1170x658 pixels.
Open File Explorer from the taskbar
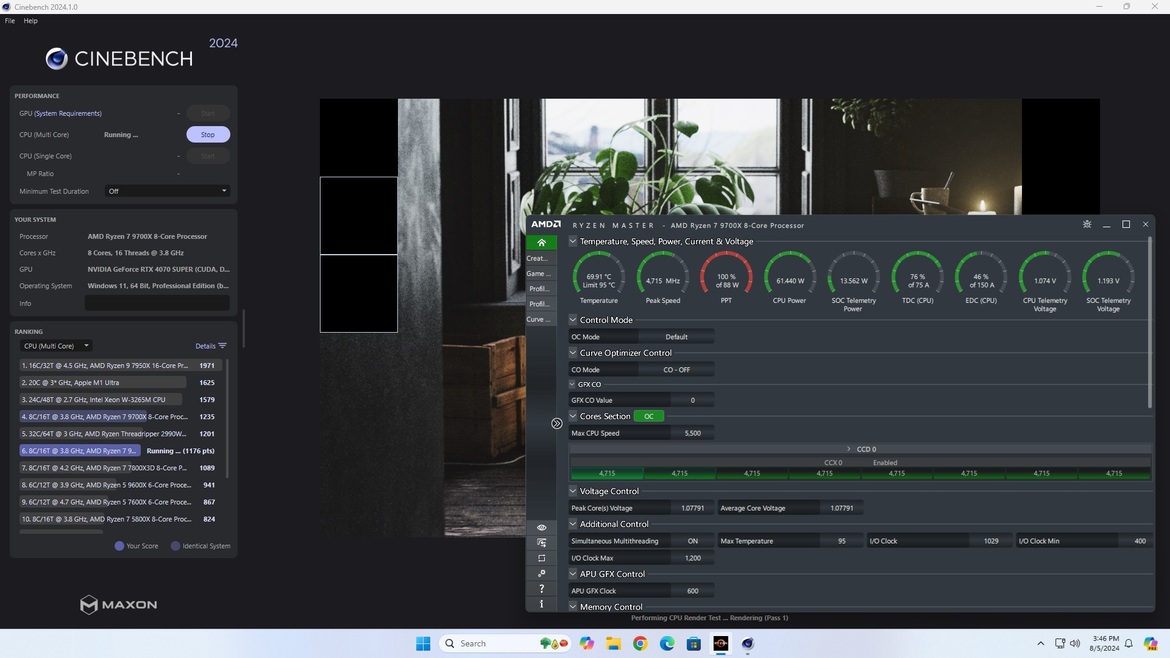613,643
